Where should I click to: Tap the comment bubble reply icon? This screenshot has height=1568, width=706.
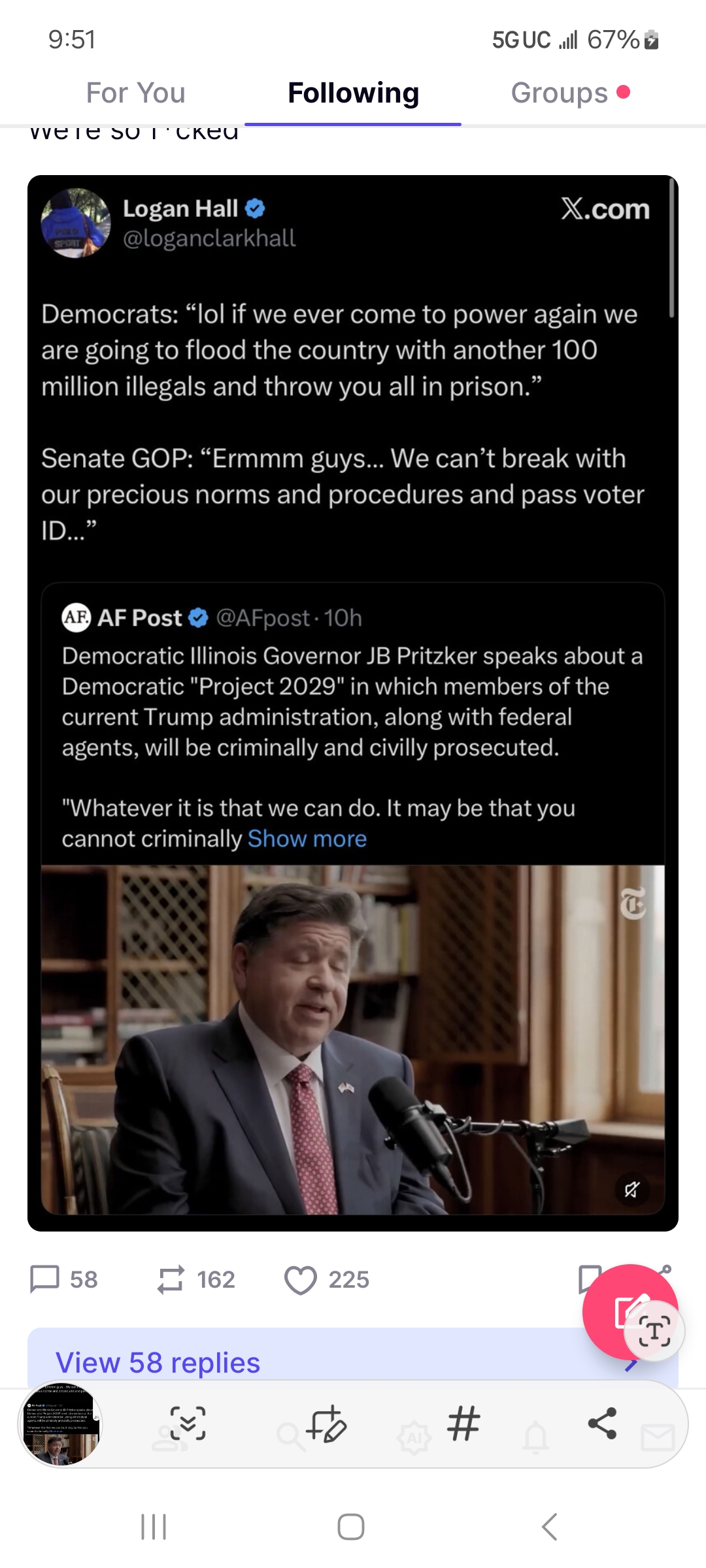click(x=45, y=1279)
